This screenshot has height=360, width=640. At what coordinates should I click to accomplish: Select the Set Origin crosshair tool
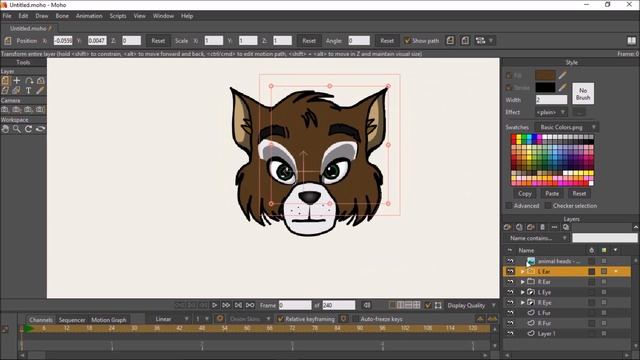17,80
